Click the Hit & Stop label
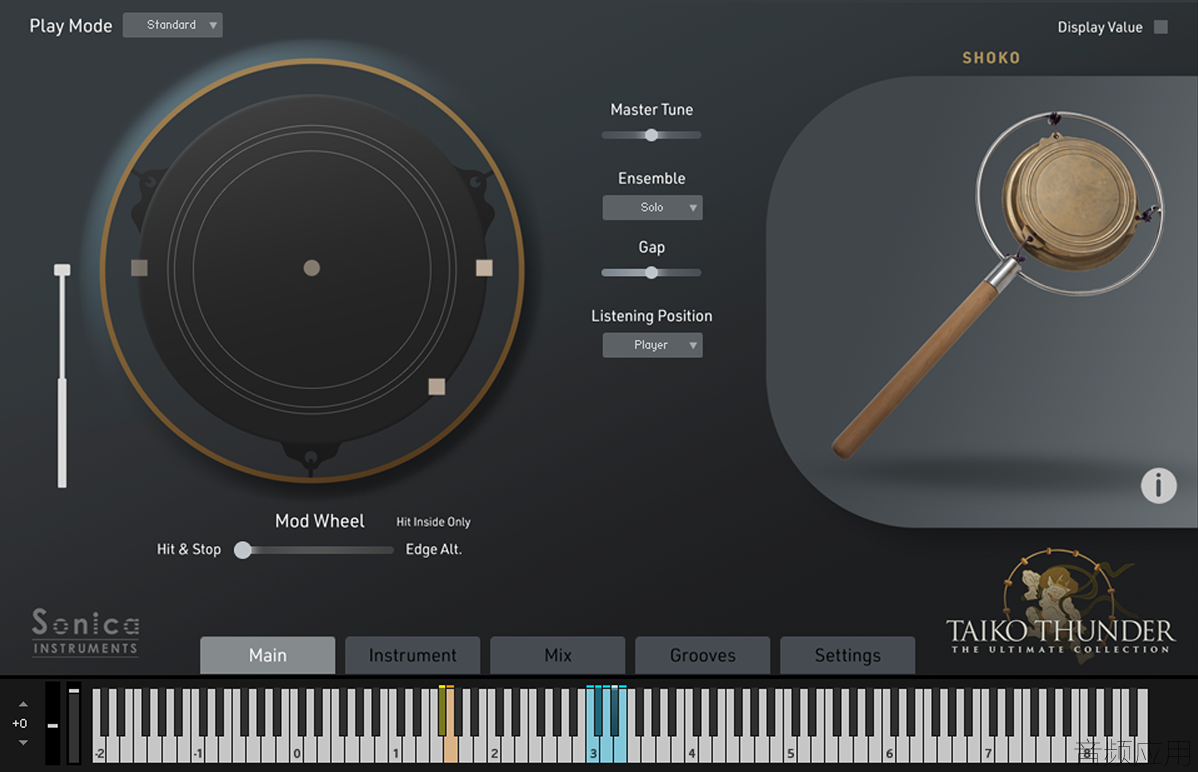1198x772 pixels. pos(189,549)
